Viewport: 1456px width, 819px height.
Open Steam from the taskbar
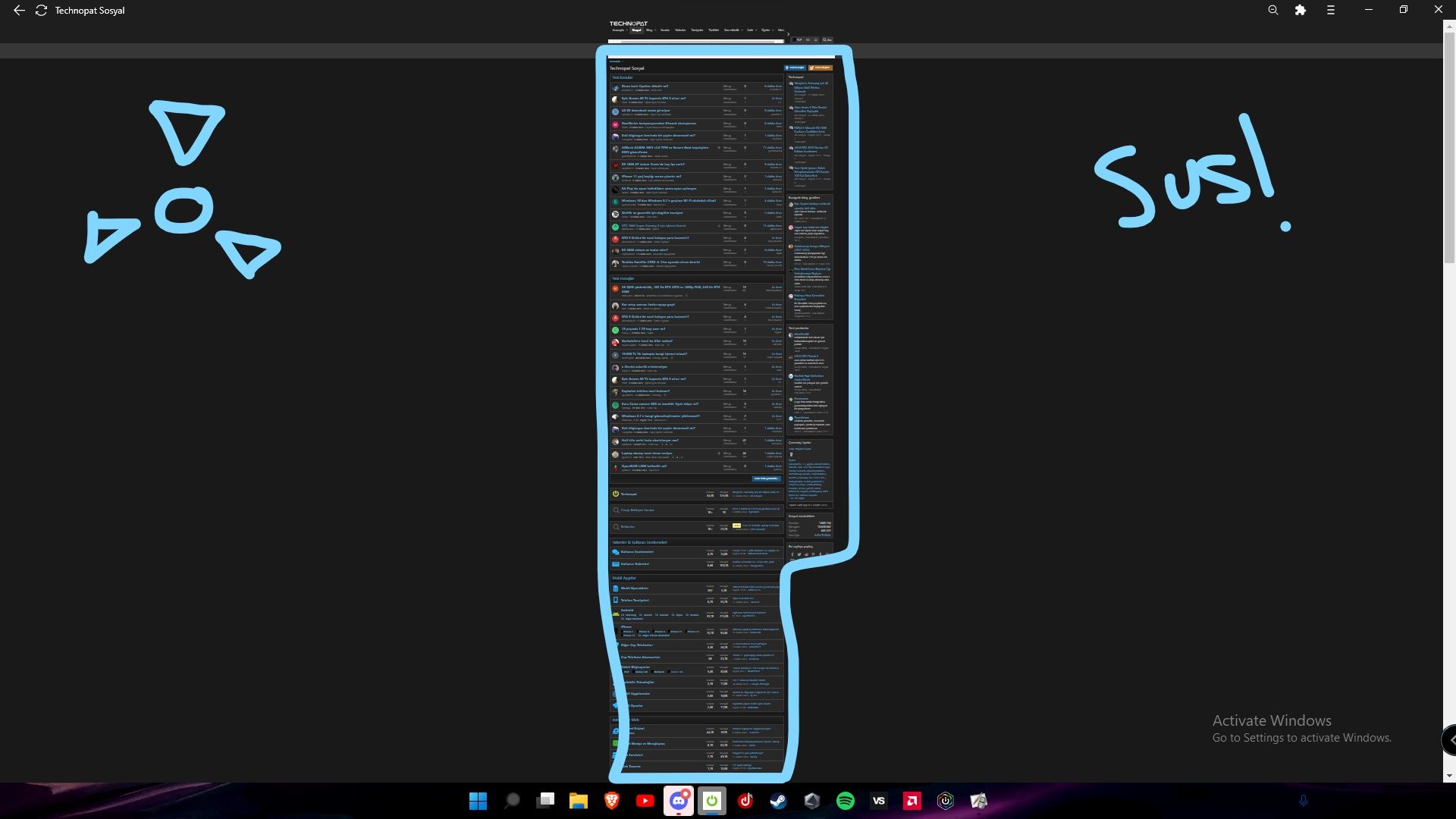[779, 801]
